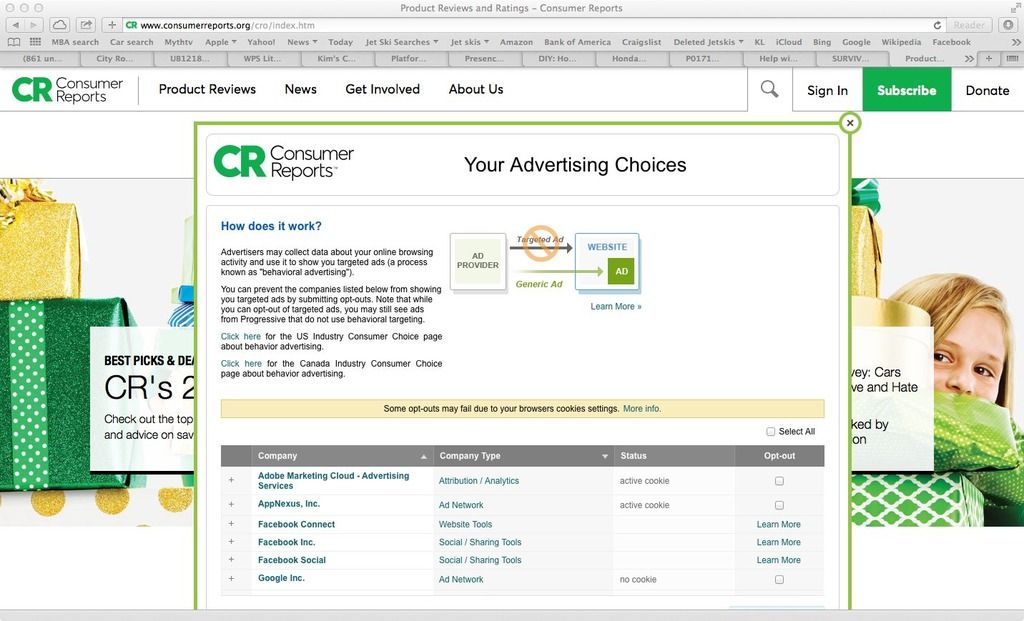Open Learn More for Facebook Connect
Viewport: 1024px width, 621px height.
(778, 524)
